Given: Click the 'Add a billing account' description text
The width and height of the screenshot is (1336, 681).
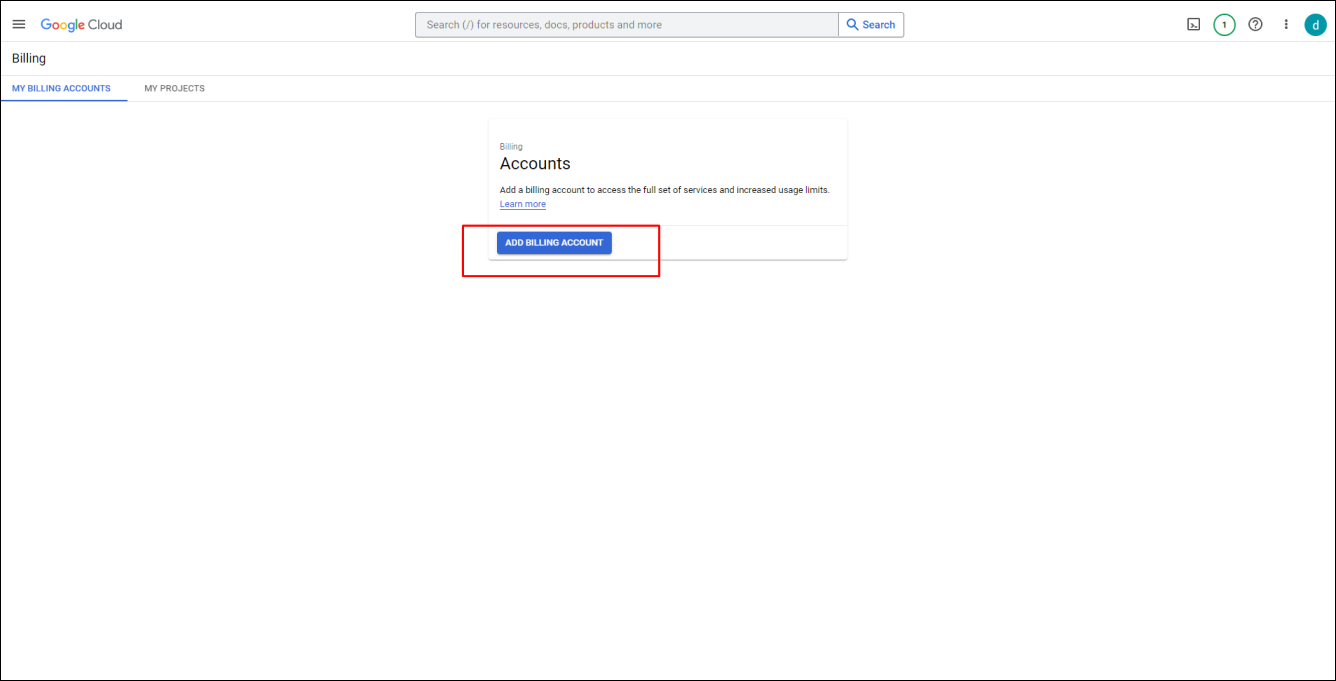Looking at the screenshot, I should tap(664, 189).
